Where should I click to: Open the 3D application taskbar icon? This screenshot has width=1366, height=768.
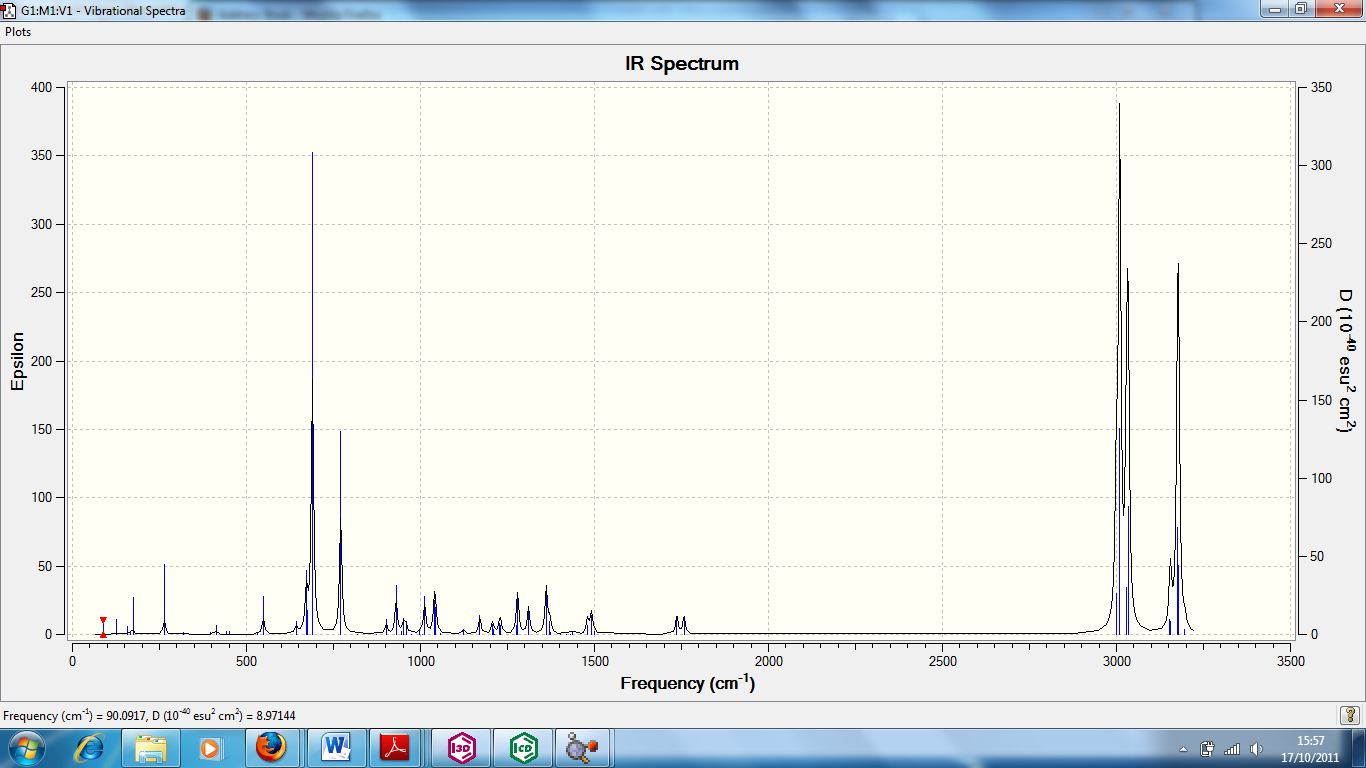tap(461, 748)
